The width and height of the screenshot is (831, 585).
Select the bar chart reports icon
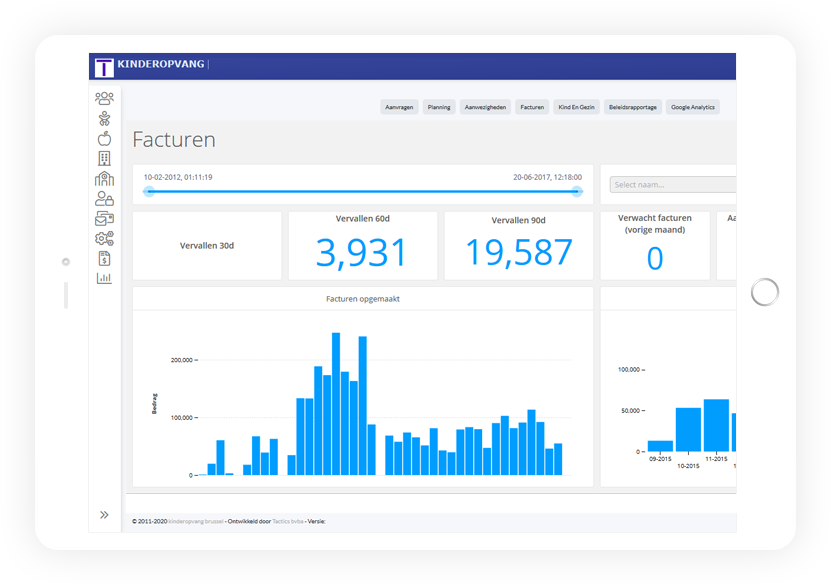(x=104, y=278)
